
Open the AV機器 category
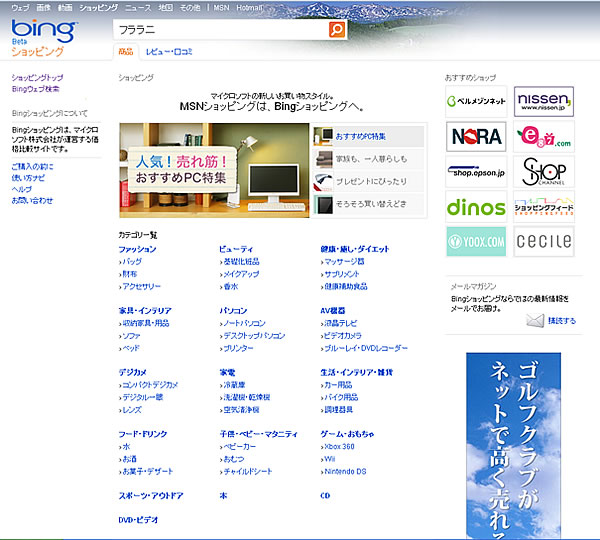pyautogui.click(x=333, y=311)
